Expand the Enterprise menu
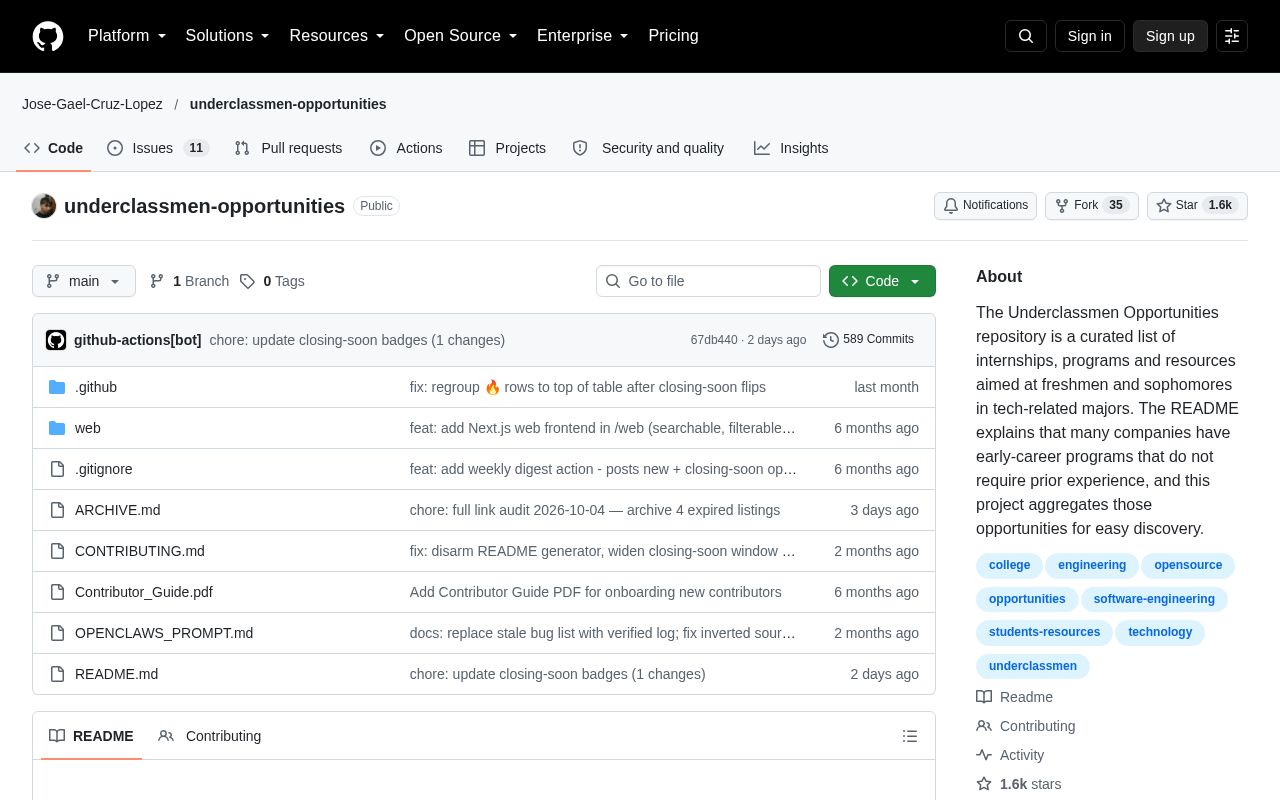The height and width of the screenshot is (800, 1280). pyautogui.click(x=582, y=36)
